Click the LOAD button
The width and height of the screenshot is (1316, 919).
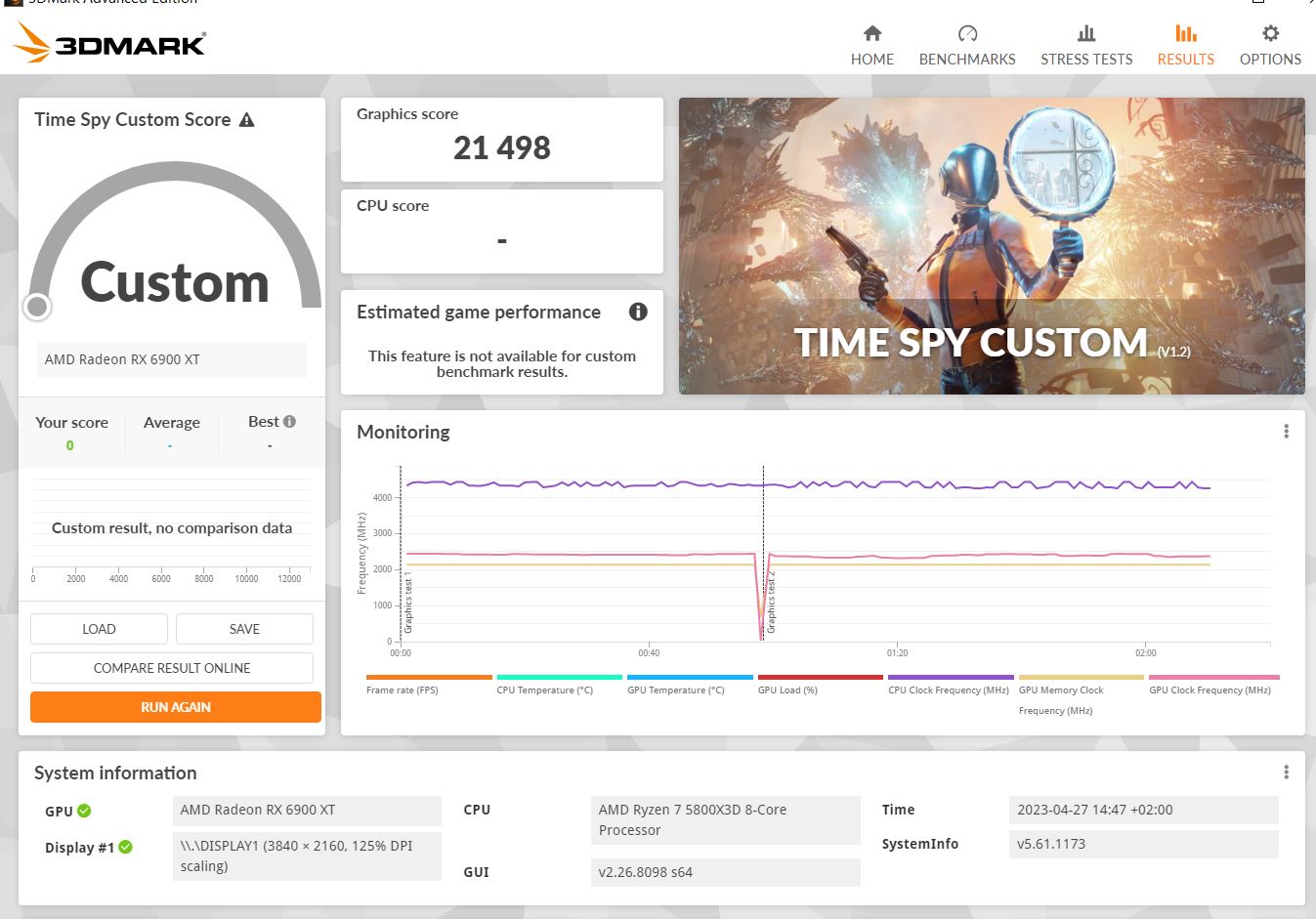pyautogui.click(x=99, y=629)
